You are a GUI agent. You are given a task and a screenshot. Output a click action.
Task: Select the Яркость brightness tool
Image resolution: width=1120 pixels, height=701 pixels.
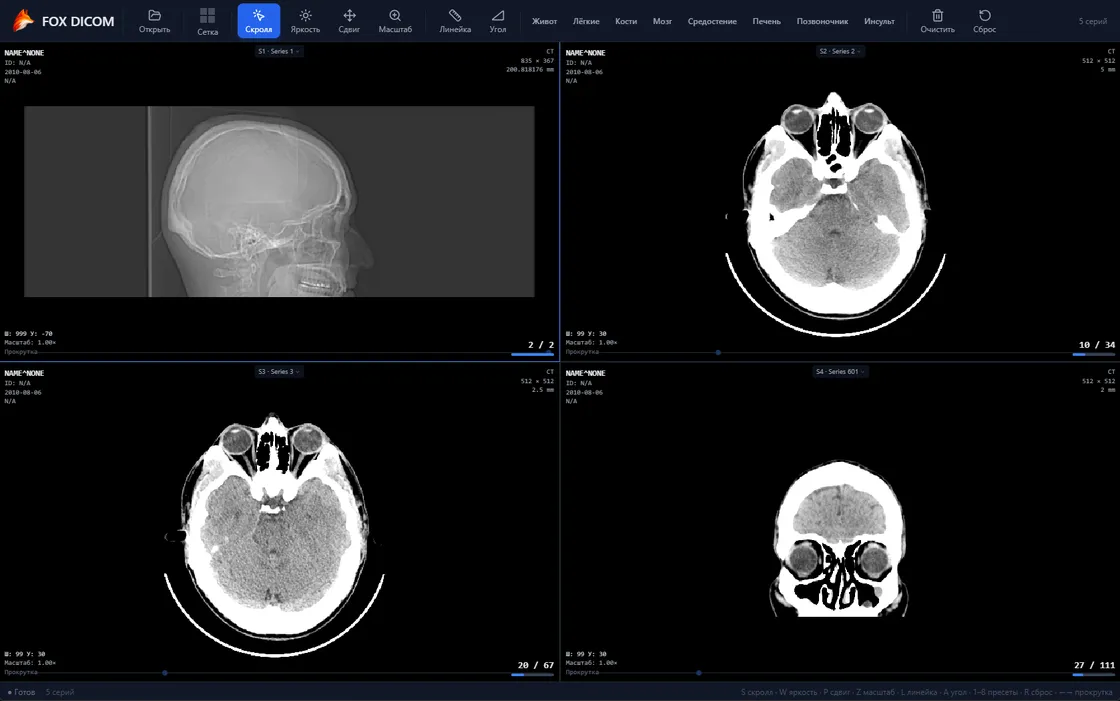click(305, 21)
